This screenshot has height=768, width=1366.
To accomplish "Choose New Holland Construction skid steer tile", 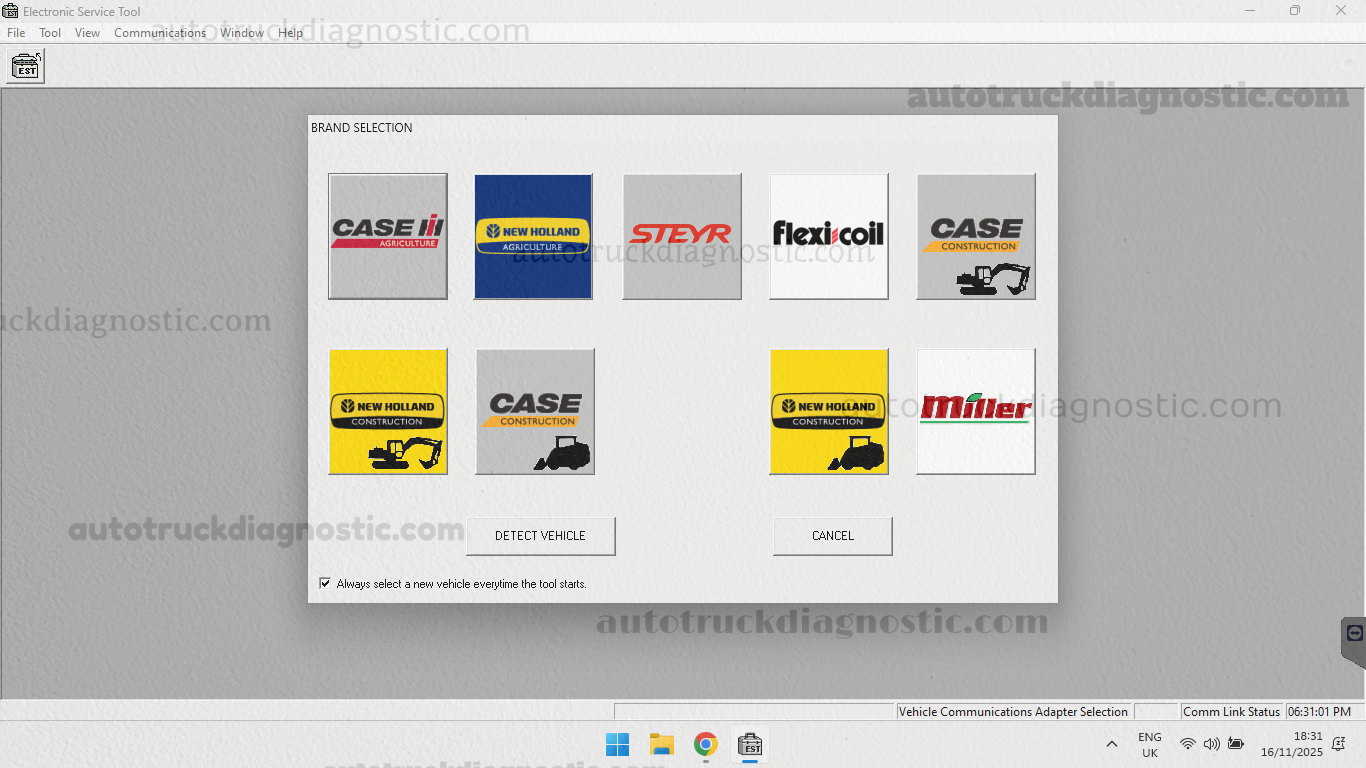I will click(828, 411).
